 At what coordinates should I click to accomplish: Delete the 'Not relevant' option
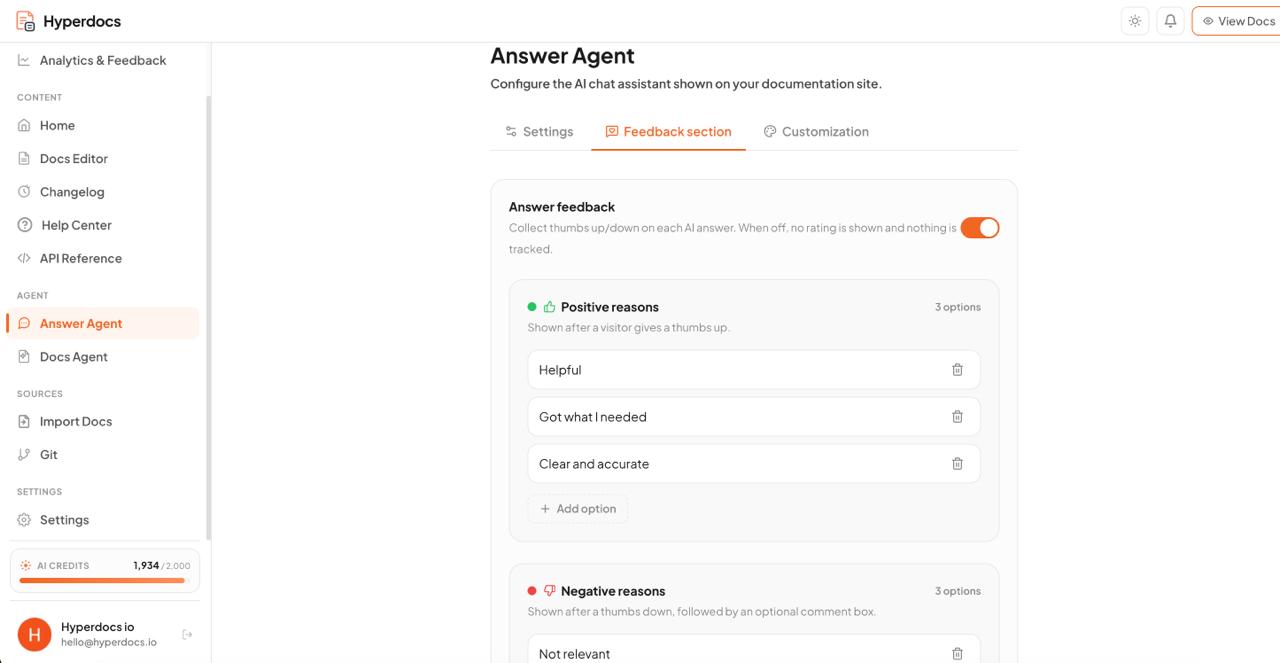[x=957, y=653]
